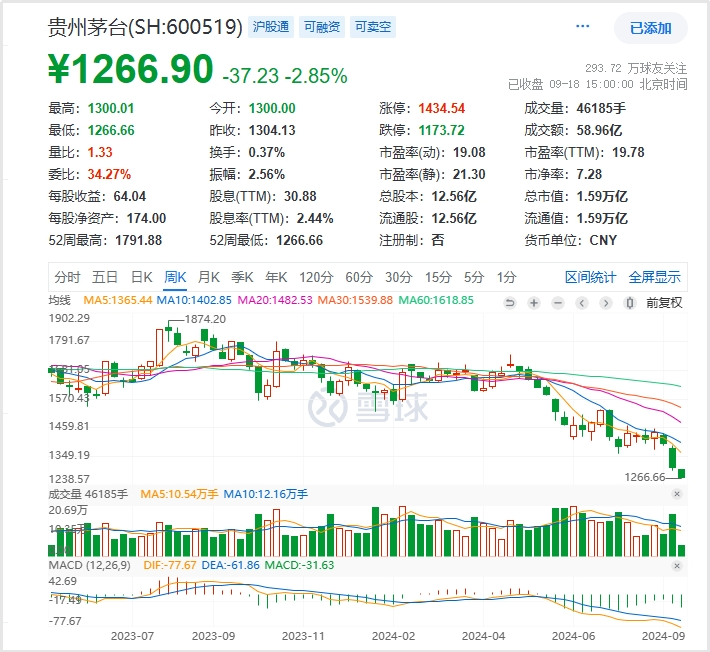Switch to the 5分 chart tab
Image resolution: width=710 pixels, height=652 pixels.
pos(474,277)
